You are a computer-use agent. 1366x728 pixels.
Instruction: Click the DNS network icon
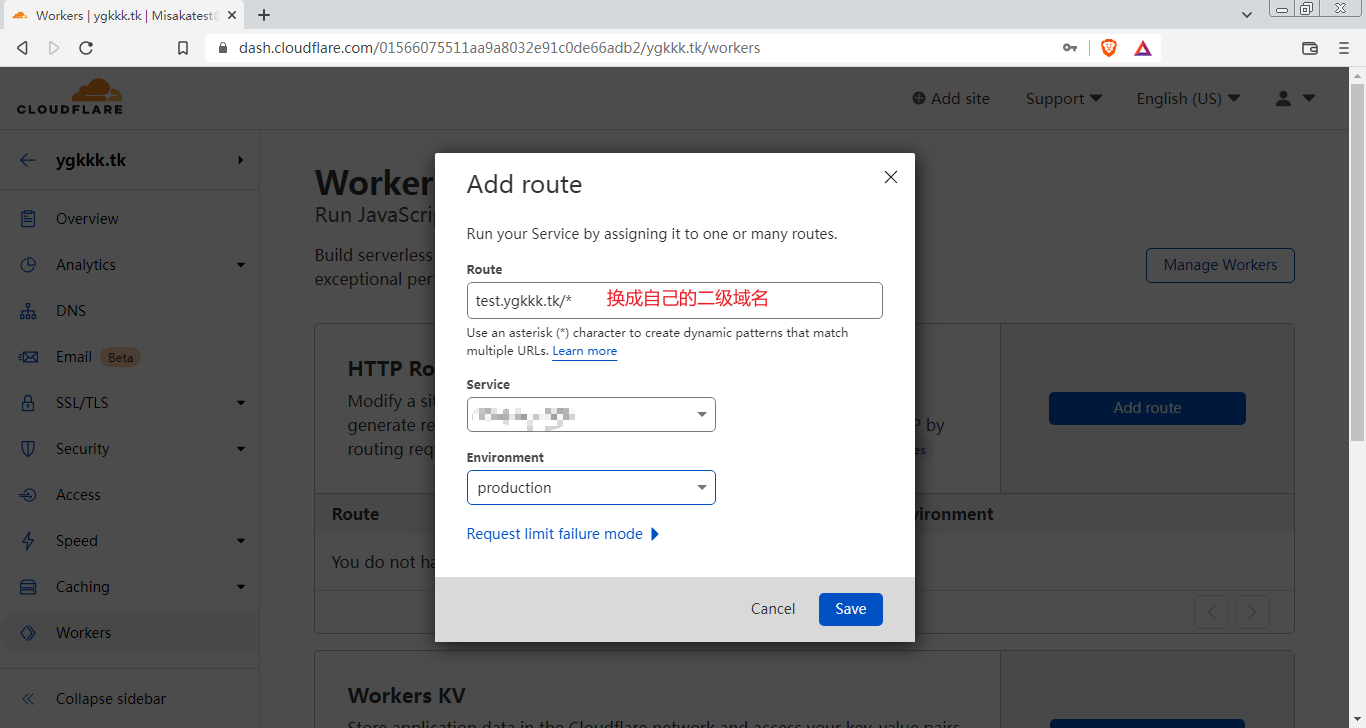tap(28, 311)
